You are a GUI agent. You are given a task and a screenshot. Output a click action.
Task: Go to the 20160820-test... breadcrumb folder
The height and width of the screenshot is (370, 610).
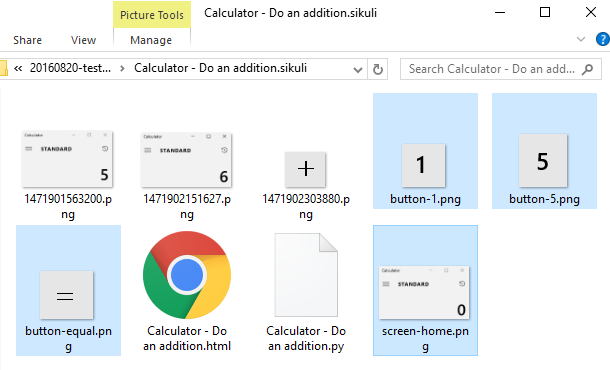70,68
